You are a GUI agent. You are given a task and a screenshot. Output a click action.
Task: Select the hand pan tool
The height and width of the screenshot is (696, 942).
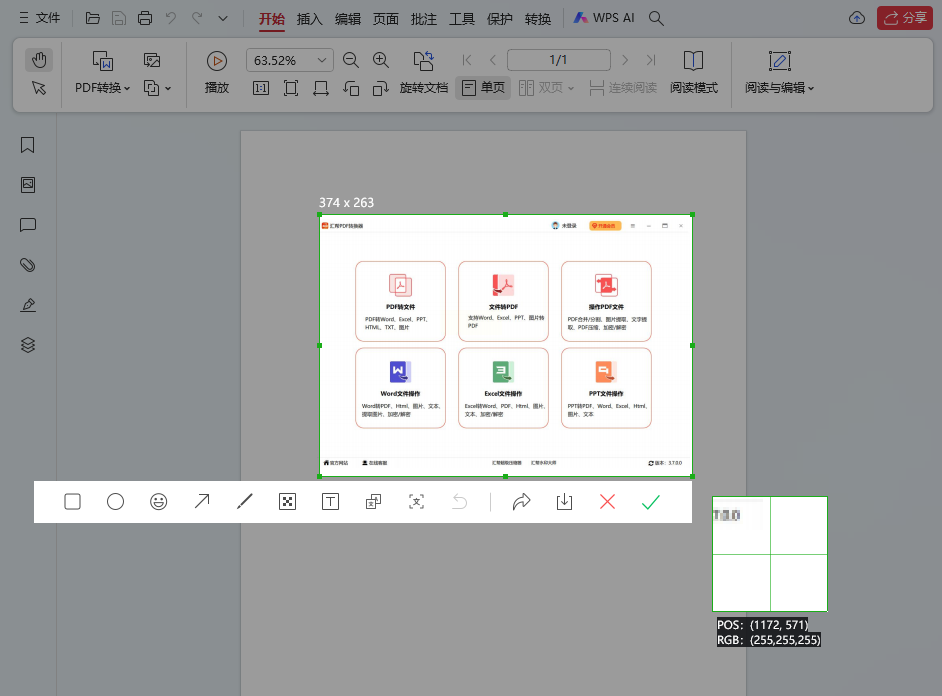39,60
